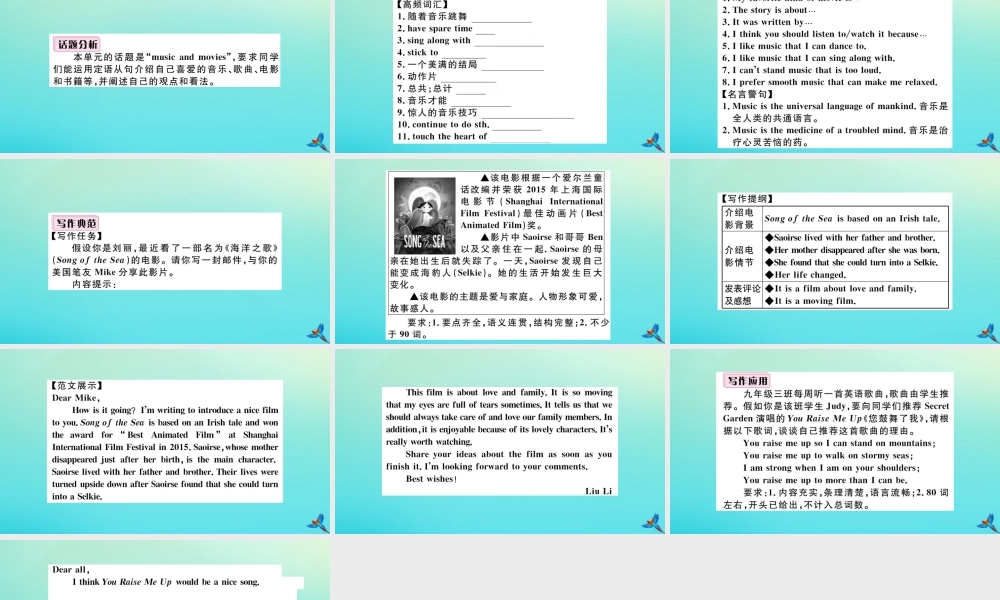Screen dimensions: 1000x600
Task: Click the table line Her life changed.
Action: 805,275
